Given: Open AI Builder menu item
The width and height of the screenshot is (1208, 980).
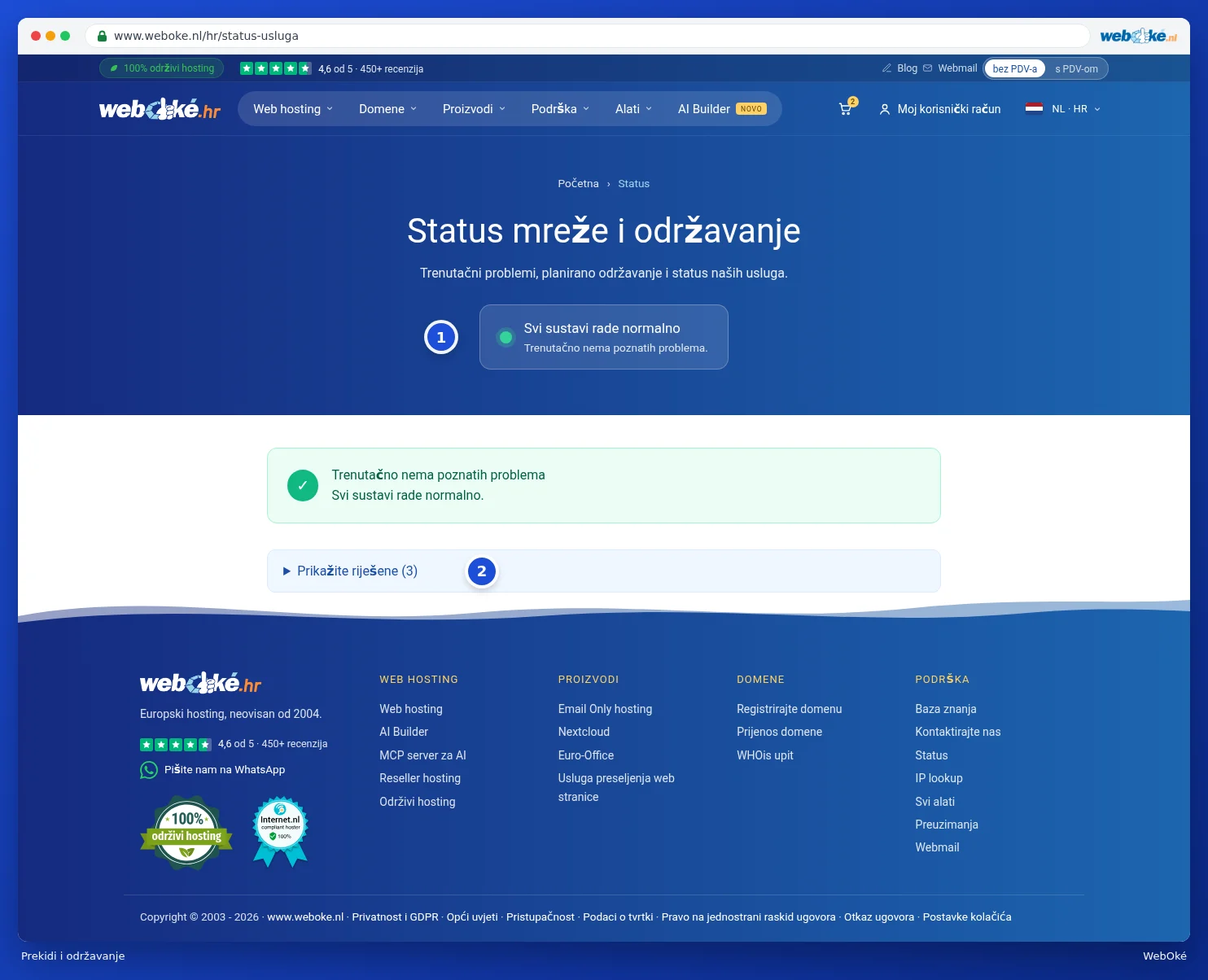Looking at the screenshot, I should [x=722, y=109].
